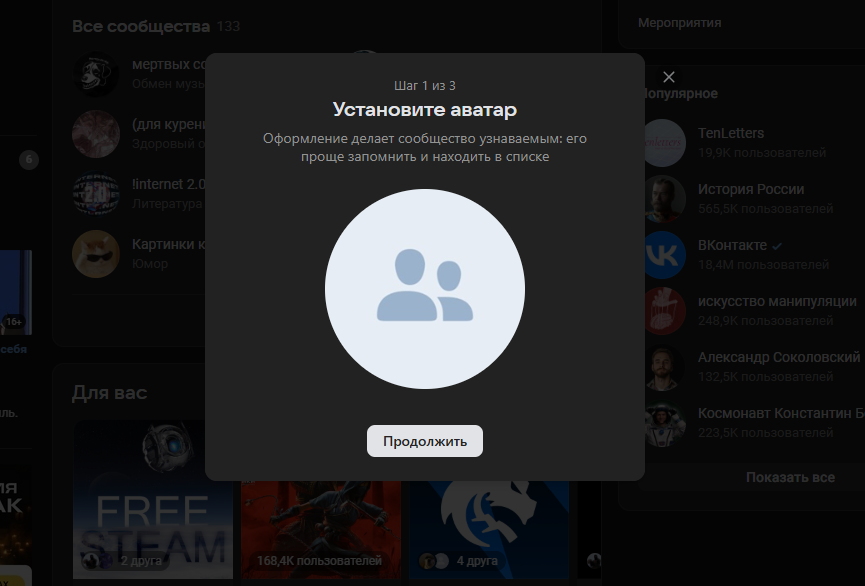Click the Продолжить button
This screenshot has height=586, width=865.
point(425,441)
